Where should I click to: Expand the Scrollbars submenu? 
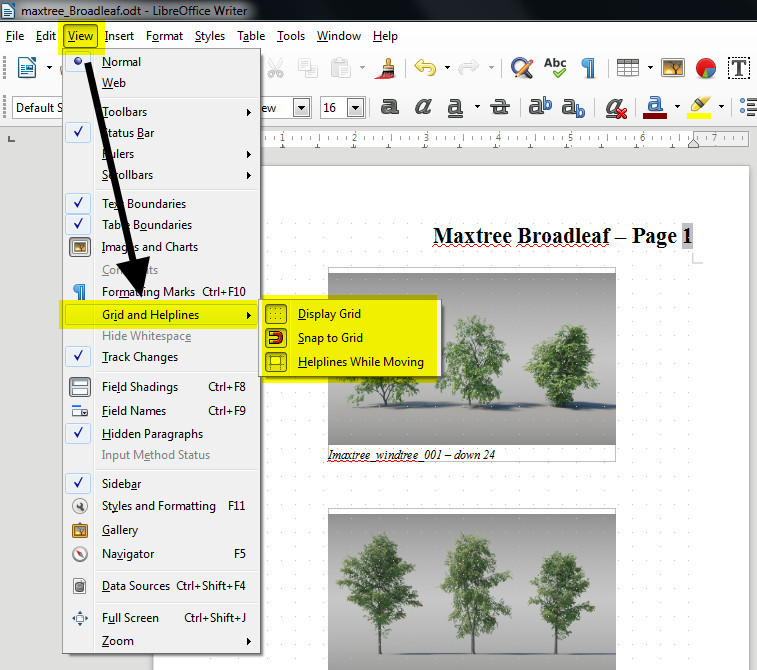coord(161,175)
